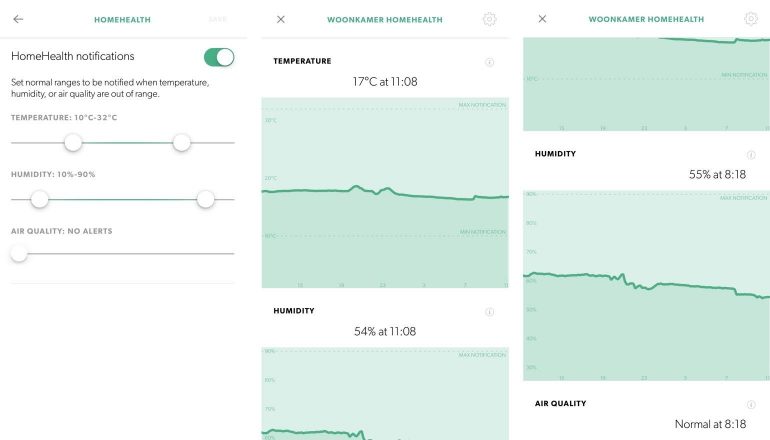Tap the Normal at 8:18 air quality reading

tap(710, 424)
